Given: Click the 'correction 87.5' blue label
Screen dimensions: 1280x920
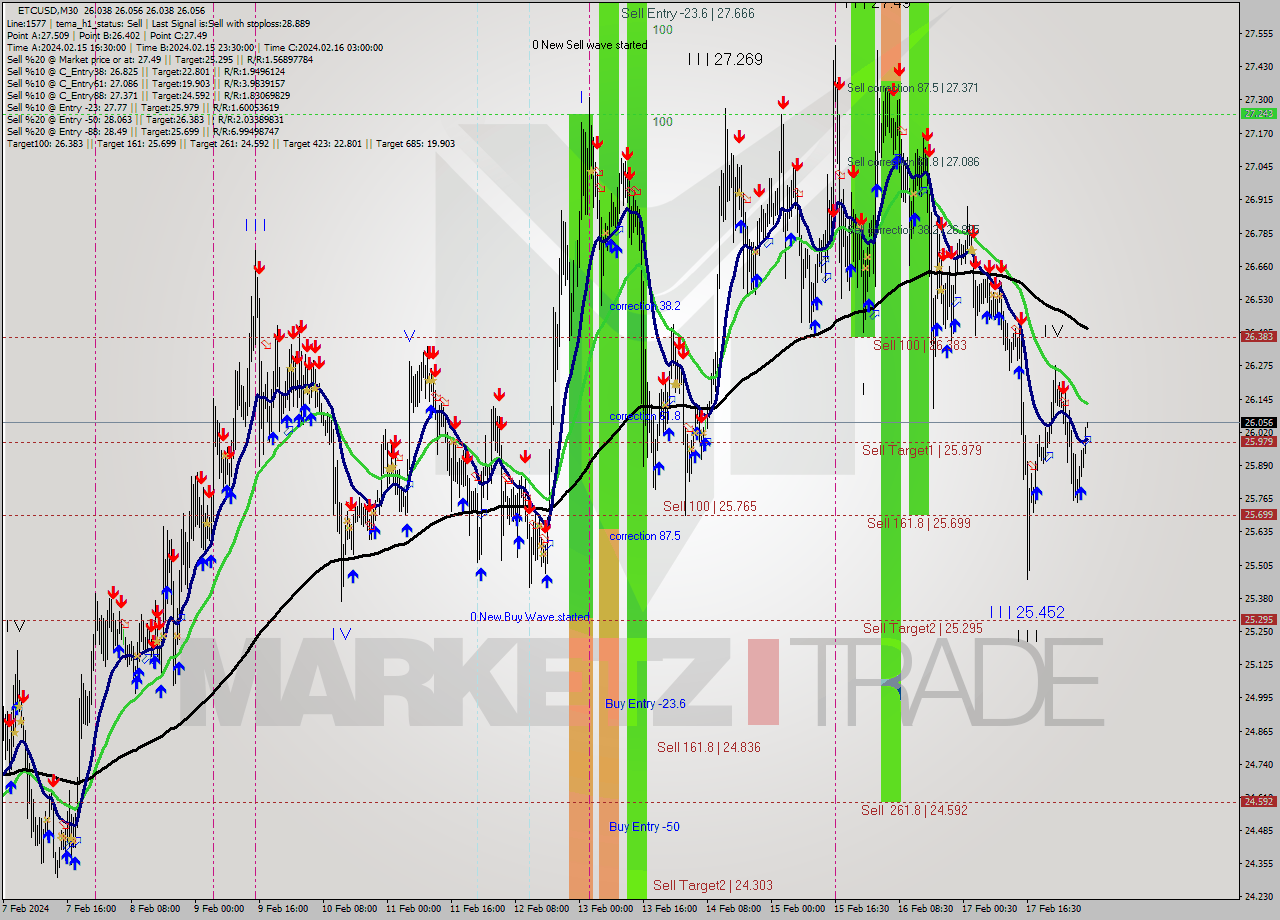Looking at the screenshot, I should click(645, 536).
